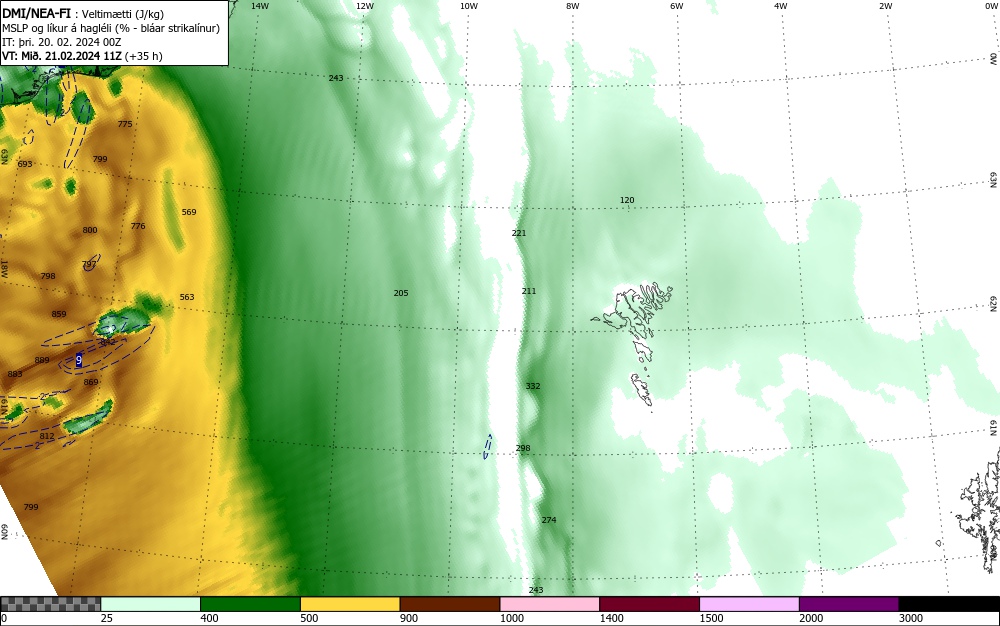Select the map value 693

25,164
